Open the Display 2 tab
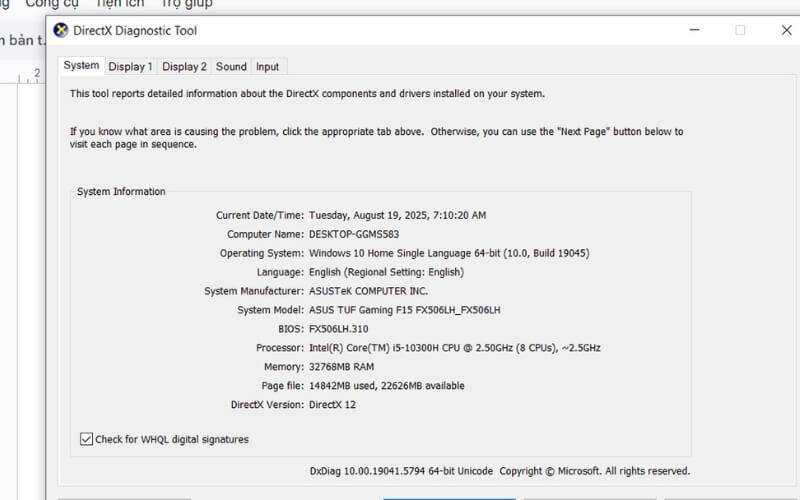Viewport: 800px width, 500px height. [184, 67]
